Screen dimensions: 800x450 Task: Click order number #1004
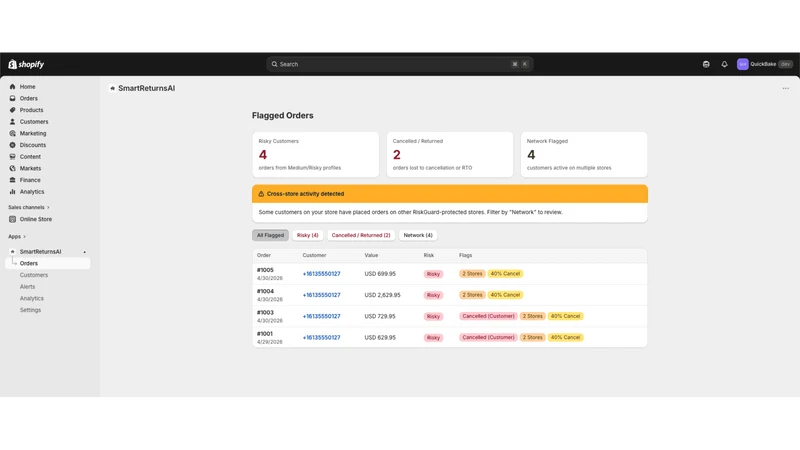pos(265,291)
